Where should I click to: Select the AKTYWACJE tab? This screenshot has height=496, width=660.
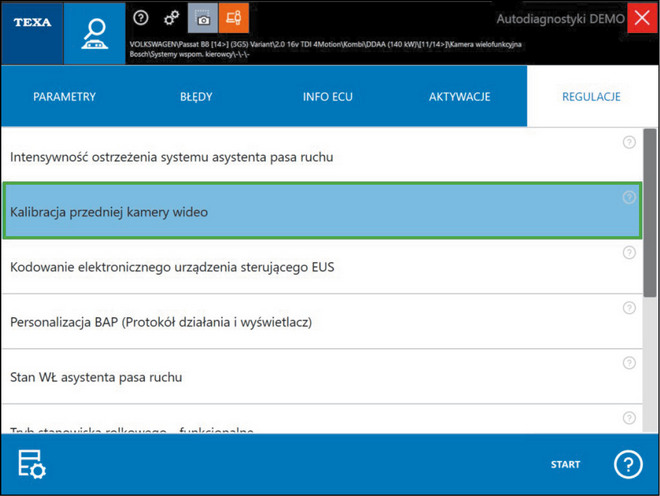[x=459, y=97]
